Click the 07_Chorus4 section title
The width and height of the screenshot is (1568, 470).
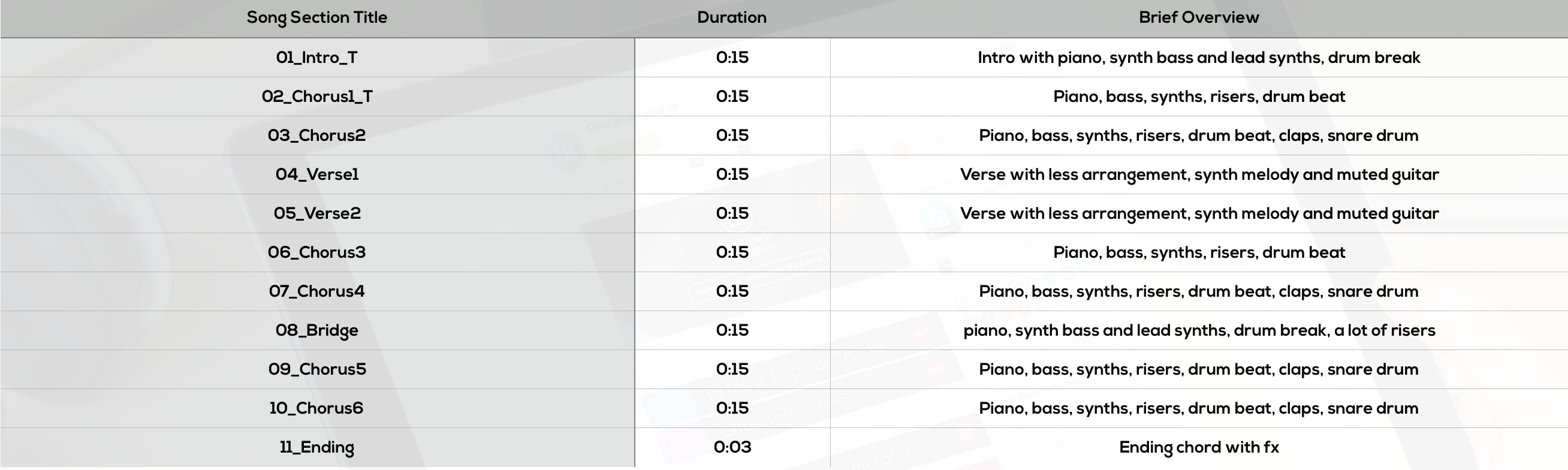pos(316,291)
